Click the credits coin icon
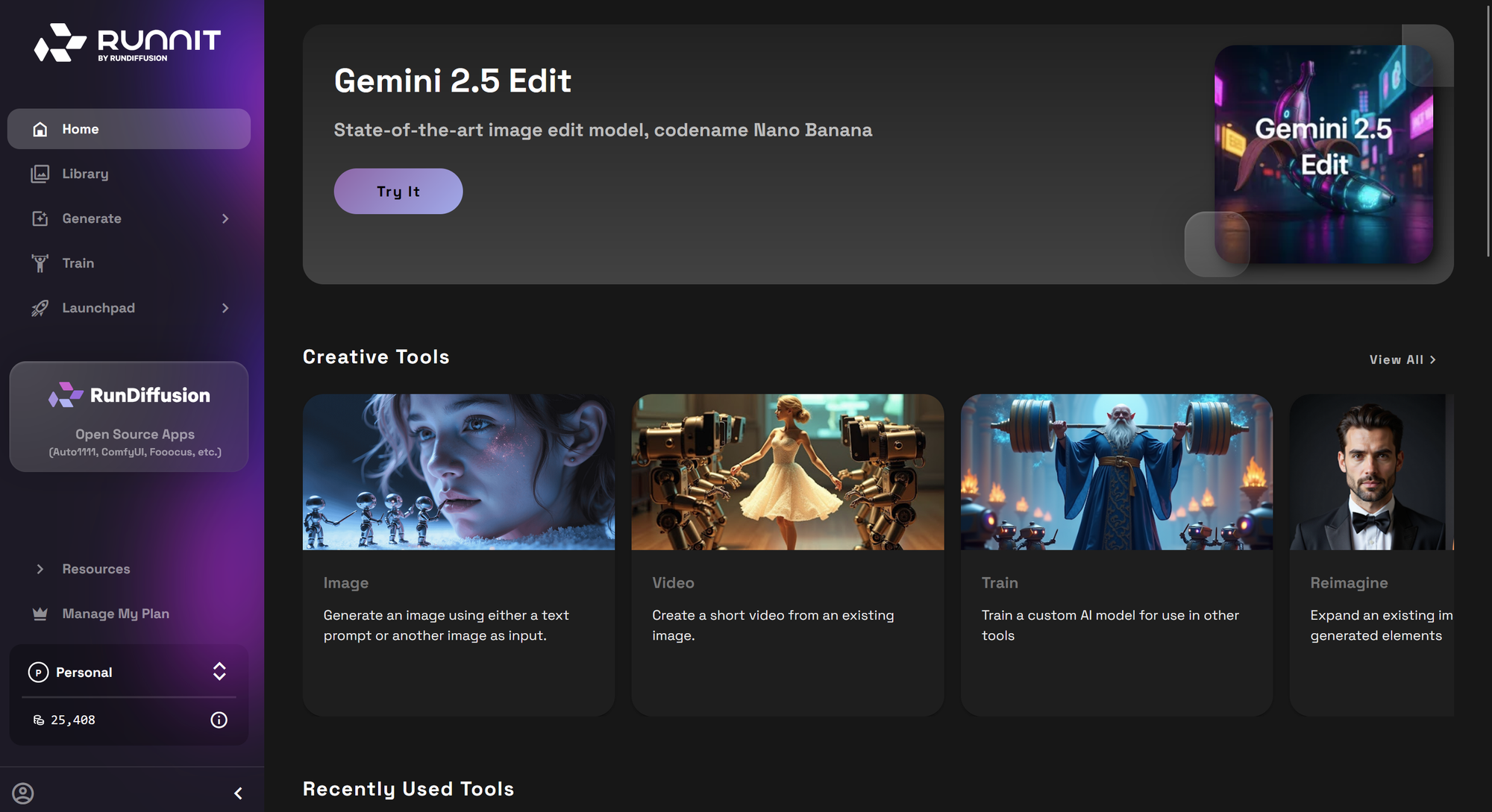The width and height of the screenshot is (1492, 812). (x=39, y=720)
